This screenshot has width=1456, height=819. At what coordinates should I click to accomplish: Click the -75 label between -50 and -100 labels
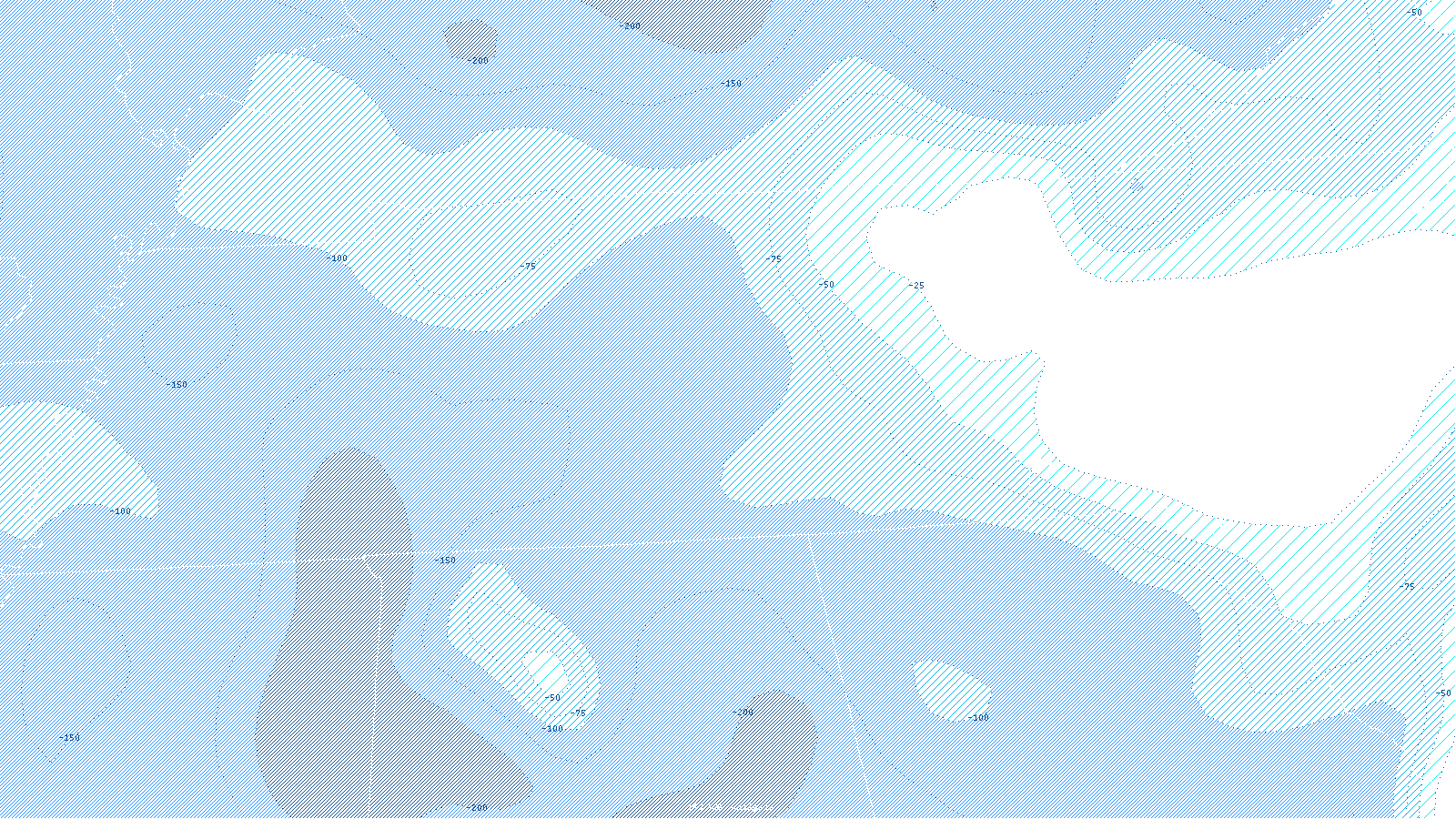click(x=578, y=713)
